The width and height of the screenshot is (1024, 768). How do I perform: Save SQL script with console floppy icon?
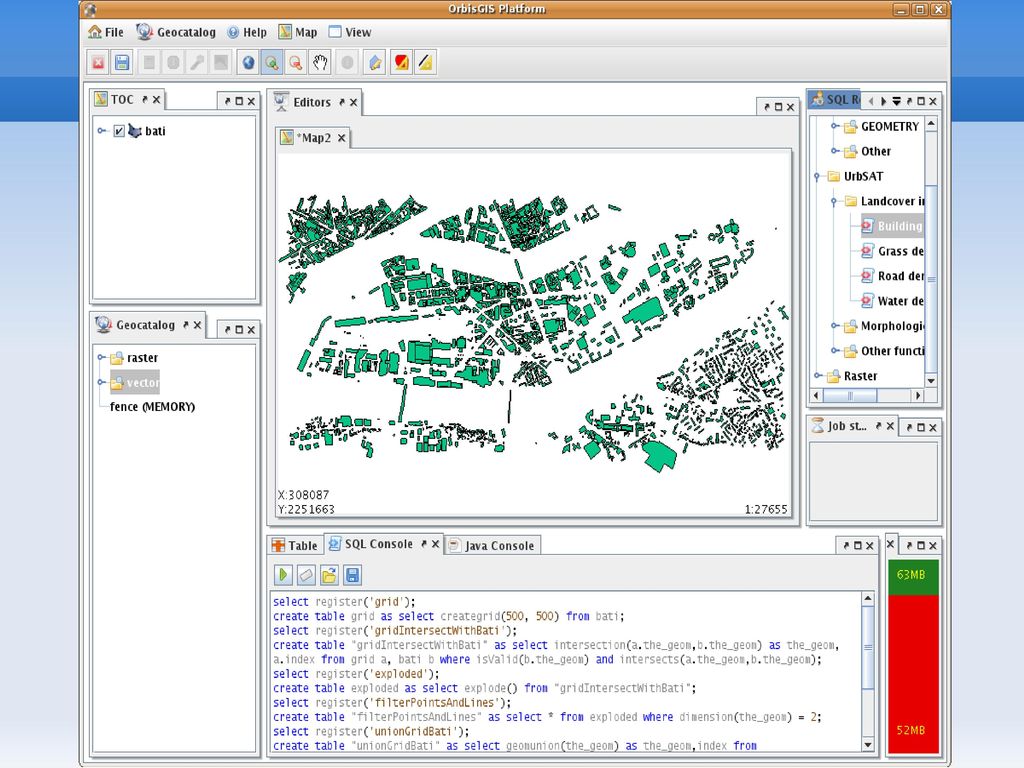tap(352, 575)
